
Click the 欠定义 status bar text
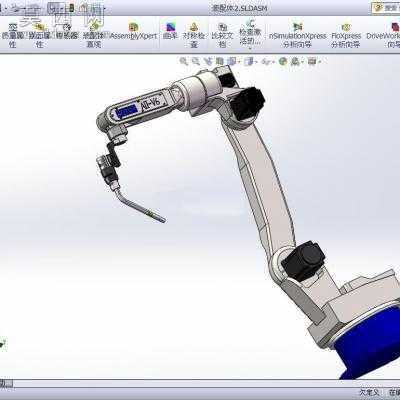[x=369, y=392]
